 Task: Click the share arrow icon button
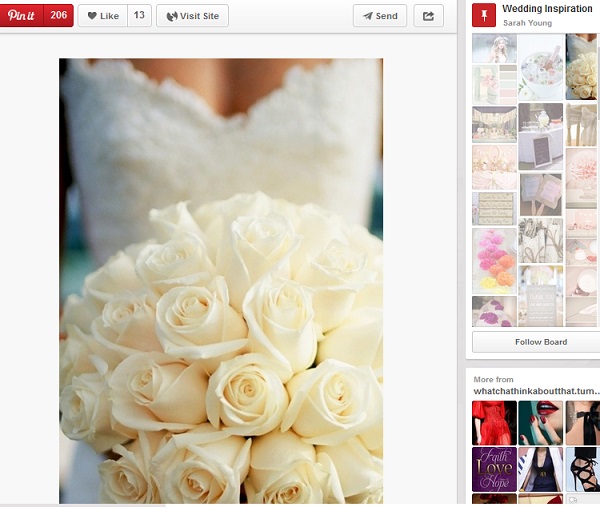(428, 16)
